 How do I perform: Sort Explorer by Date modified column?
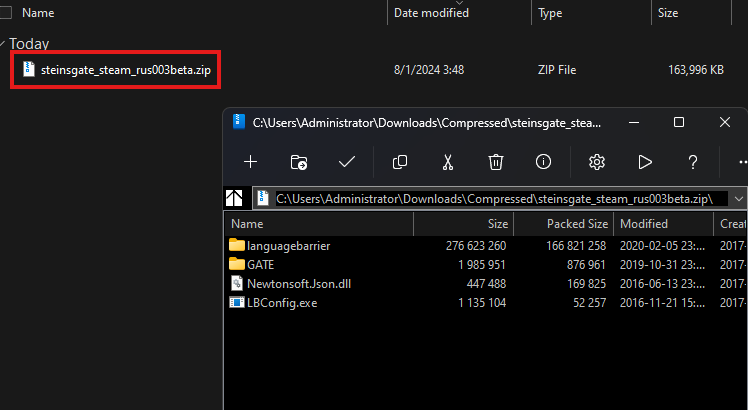(x=431, y=13)
